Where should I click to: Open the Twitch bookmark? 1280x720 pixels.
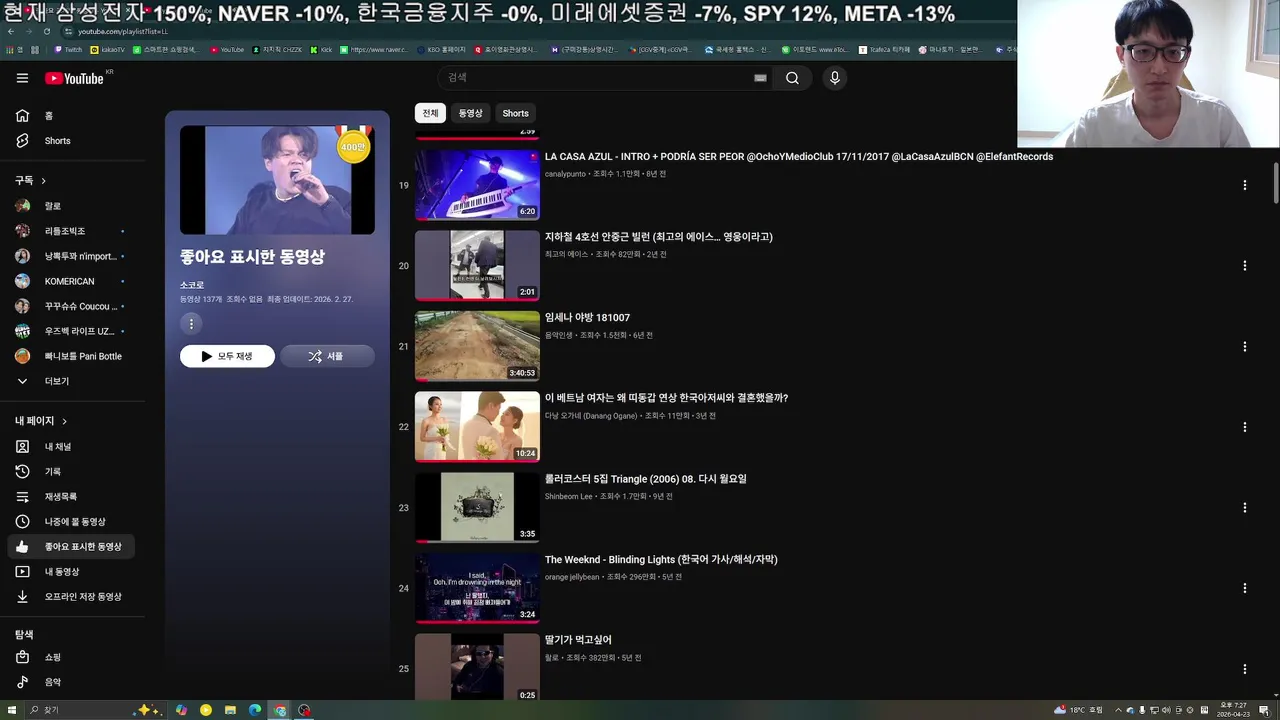68,49
